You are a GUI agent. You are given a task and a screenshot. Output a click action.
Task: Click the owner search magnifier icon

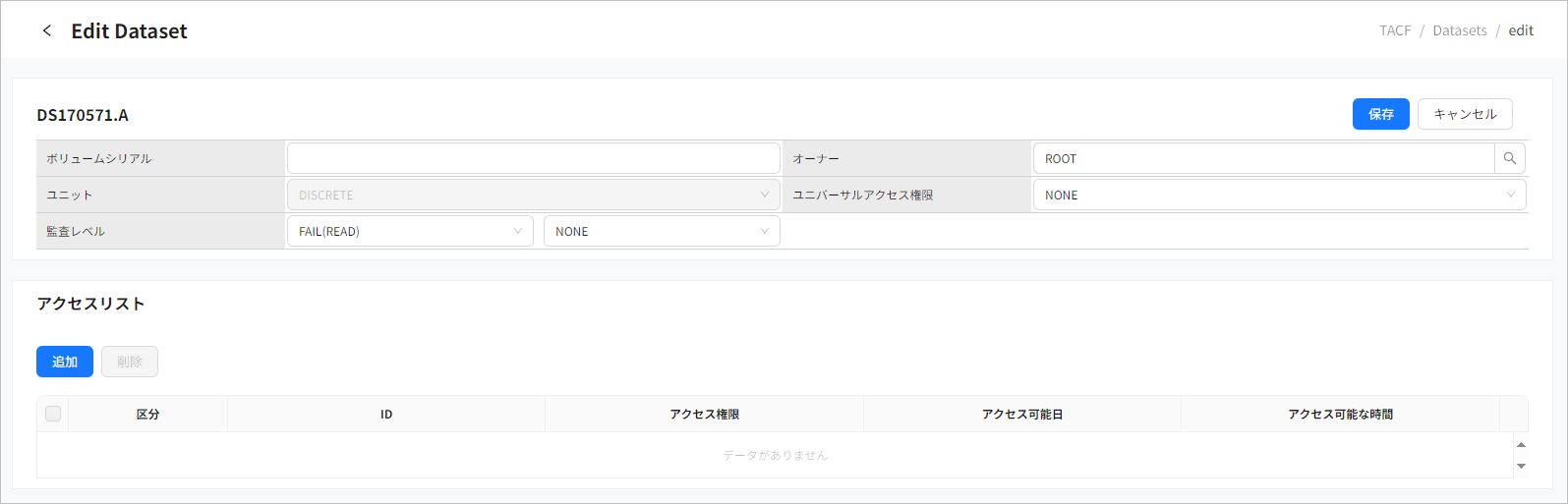[1509, 158]
